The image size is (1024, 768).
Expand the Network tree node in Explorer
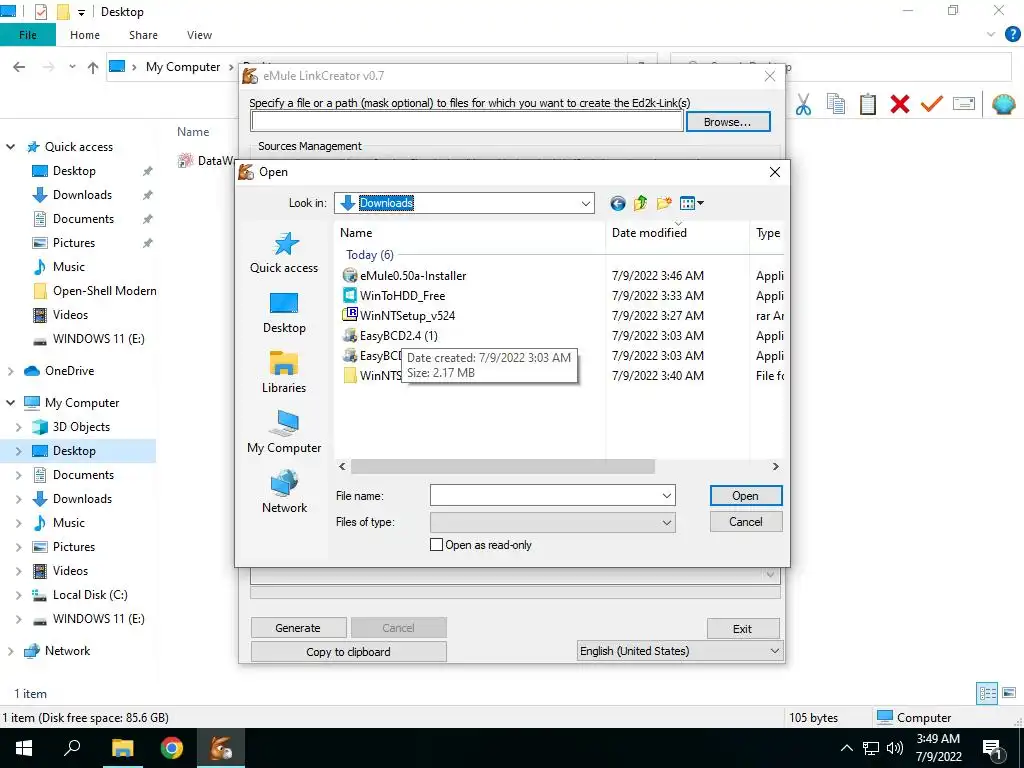click(10, 651)
